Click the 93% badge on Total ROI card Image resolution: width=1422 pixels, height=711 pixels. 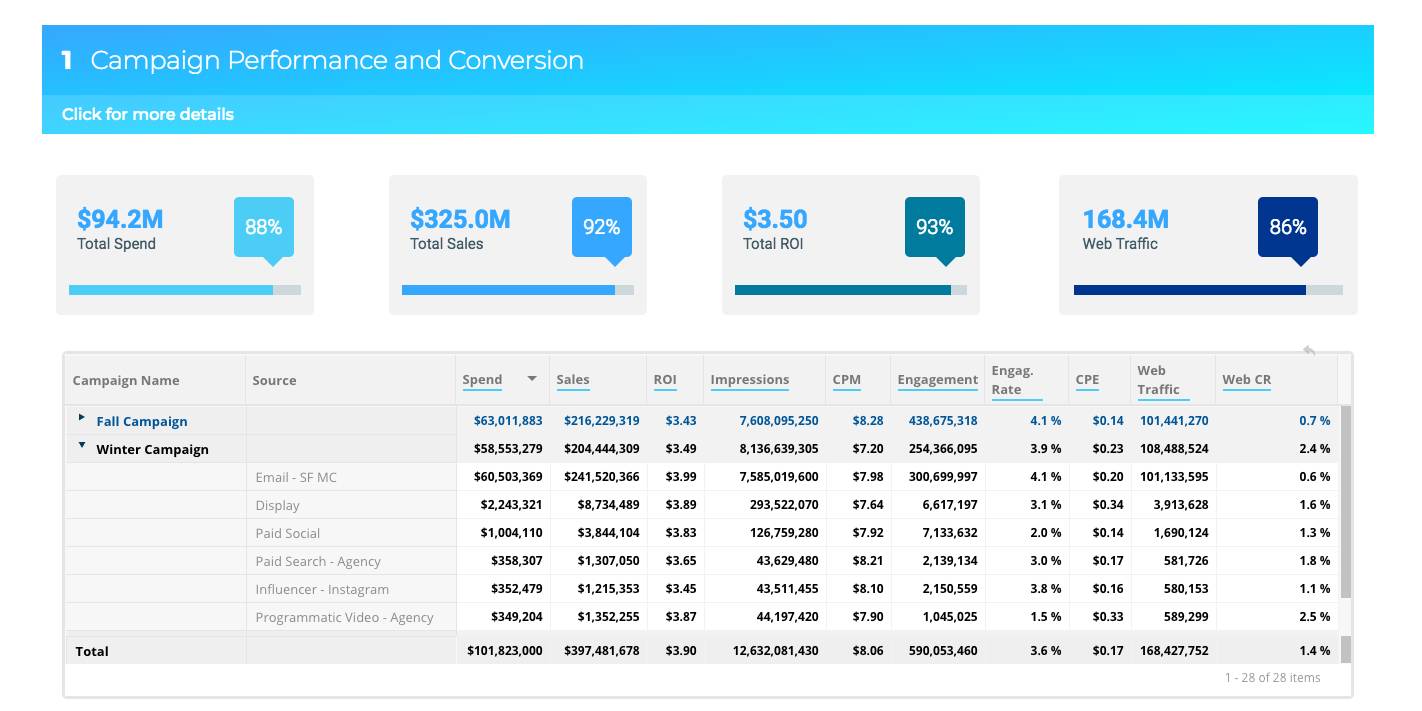coord(934,227)
